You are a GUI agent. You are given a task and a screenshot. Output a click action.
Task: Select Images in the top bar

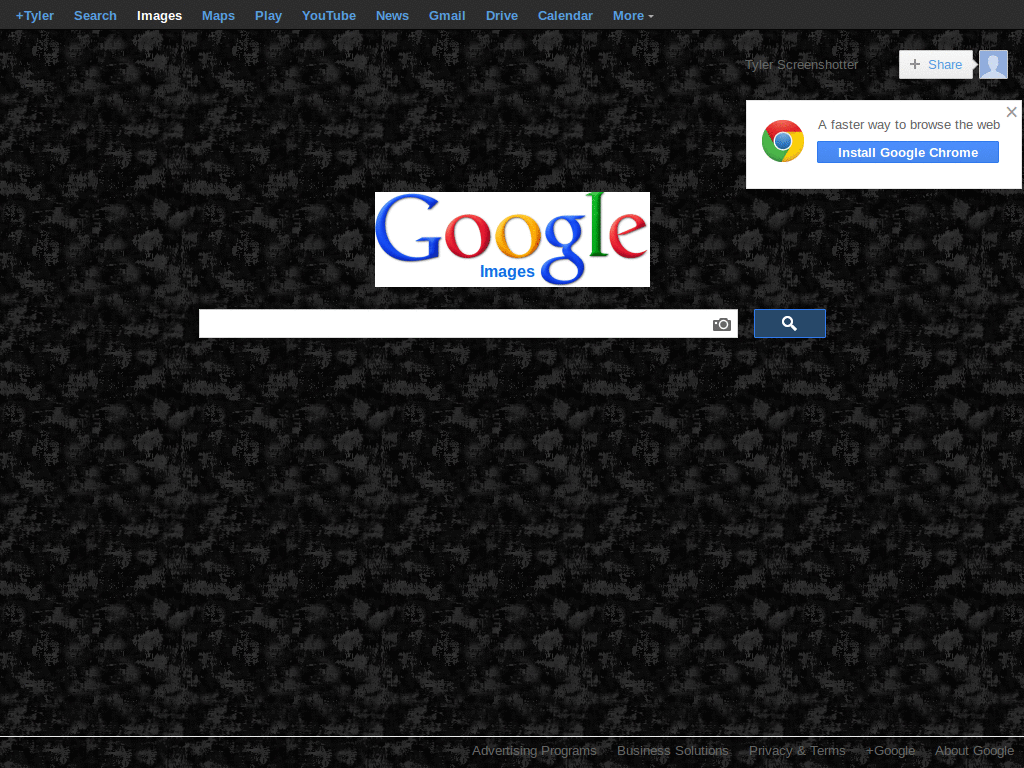[159, 16]
